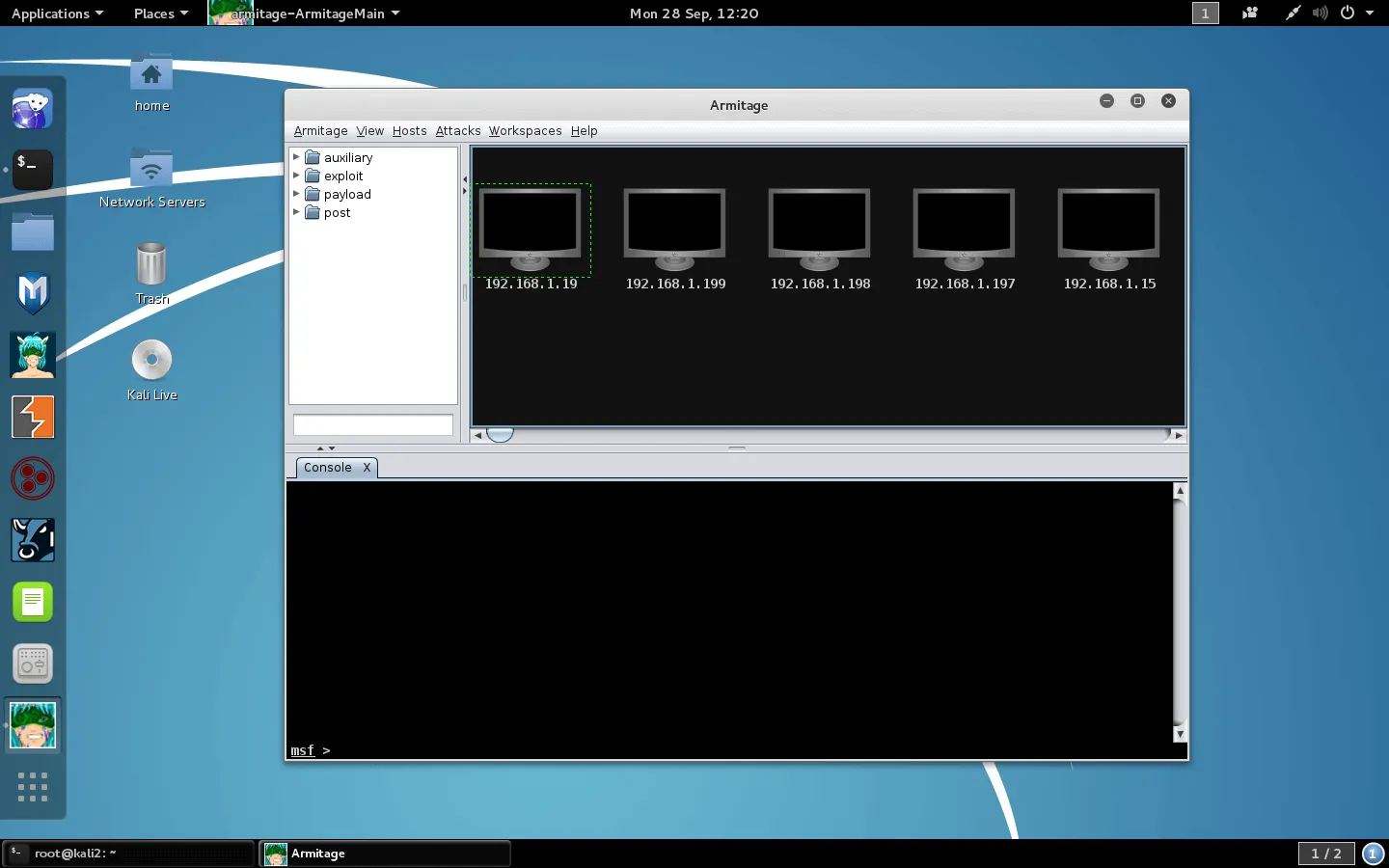Open the Attacks menu in Armitage
This screenshot has height=868, width=1389.
[457, 131]
